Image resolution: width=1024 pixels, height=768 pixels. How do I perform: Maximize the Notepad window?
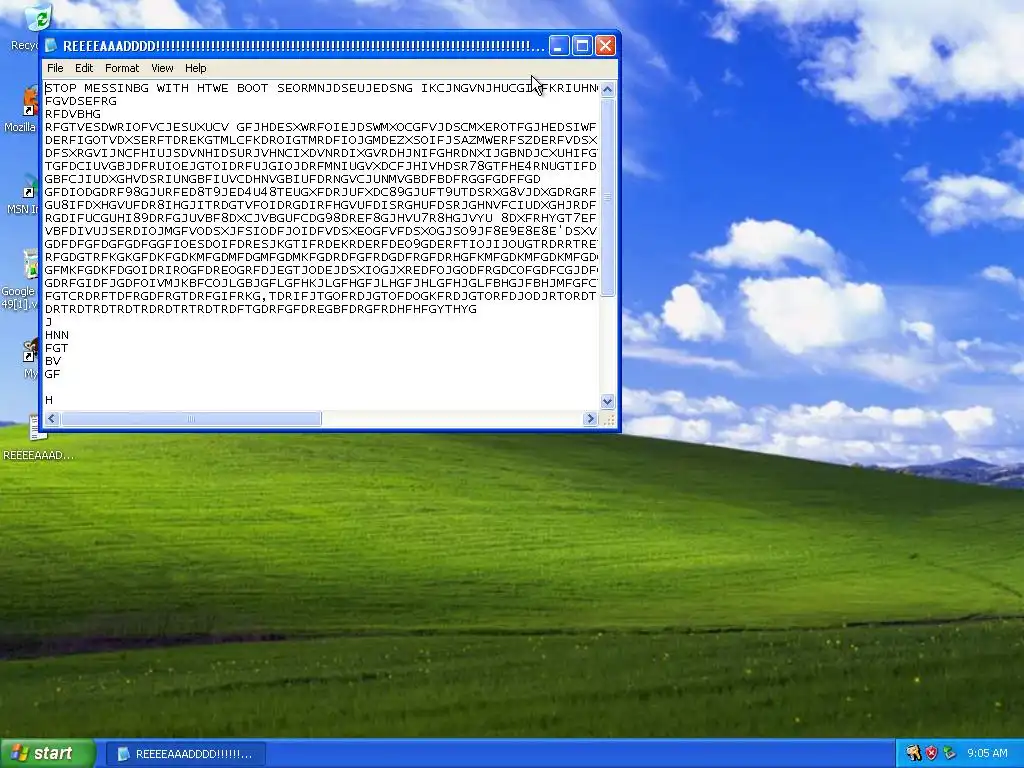click(582, 46)
